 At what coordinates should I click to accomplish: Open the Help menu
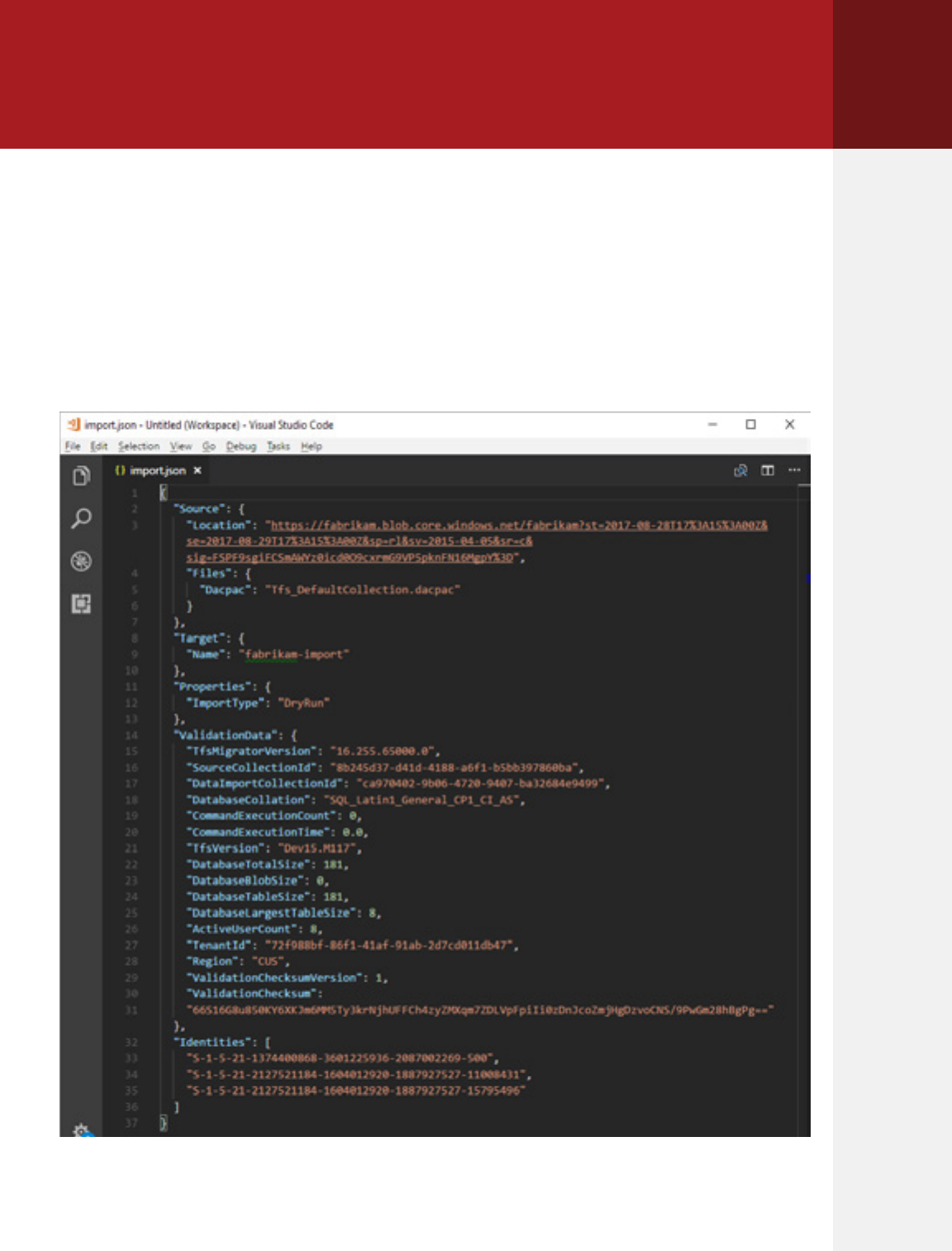(312, 446)
